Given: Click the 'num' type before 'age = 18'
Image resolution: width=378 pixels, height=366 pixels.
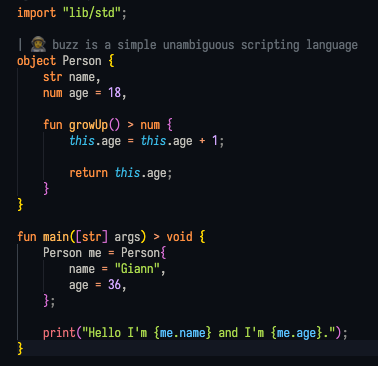Looking at the screenshot, I should point(53,93).
